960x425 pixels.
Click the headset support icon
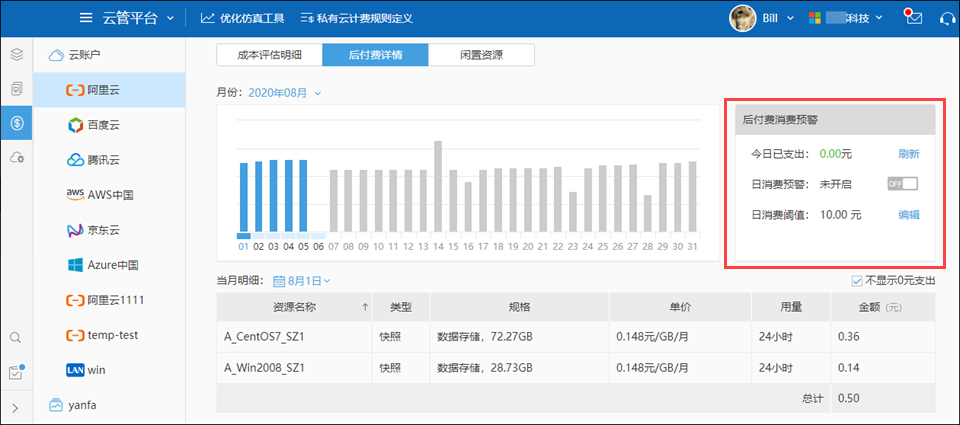click(945, 18)
